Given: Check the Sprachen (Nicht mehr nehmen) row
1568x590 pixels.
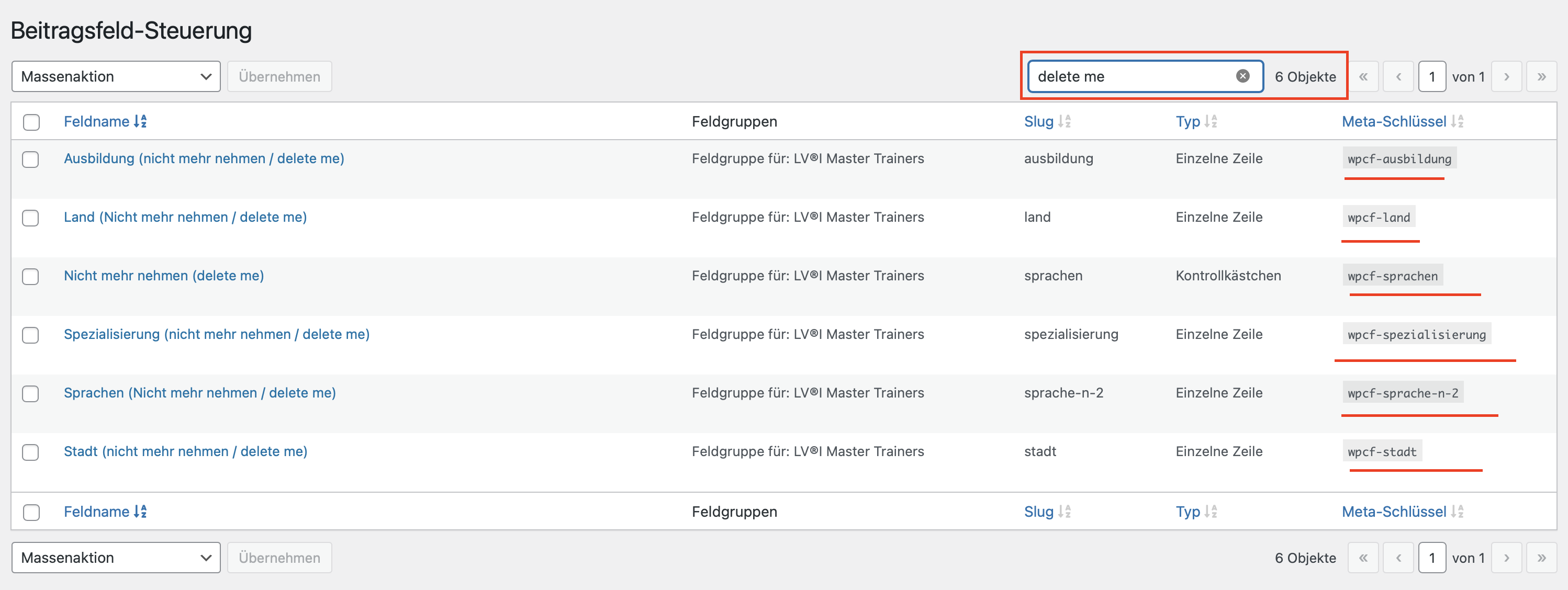Looking at the screenshot, I should coord(30,393).
